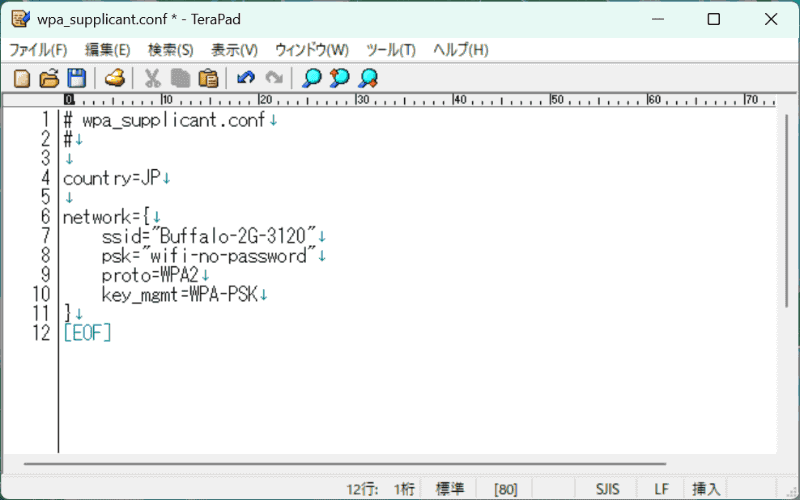Open the 検索(S) menu
Viewport: 800px width, 500px height.
tap(171, 50)
